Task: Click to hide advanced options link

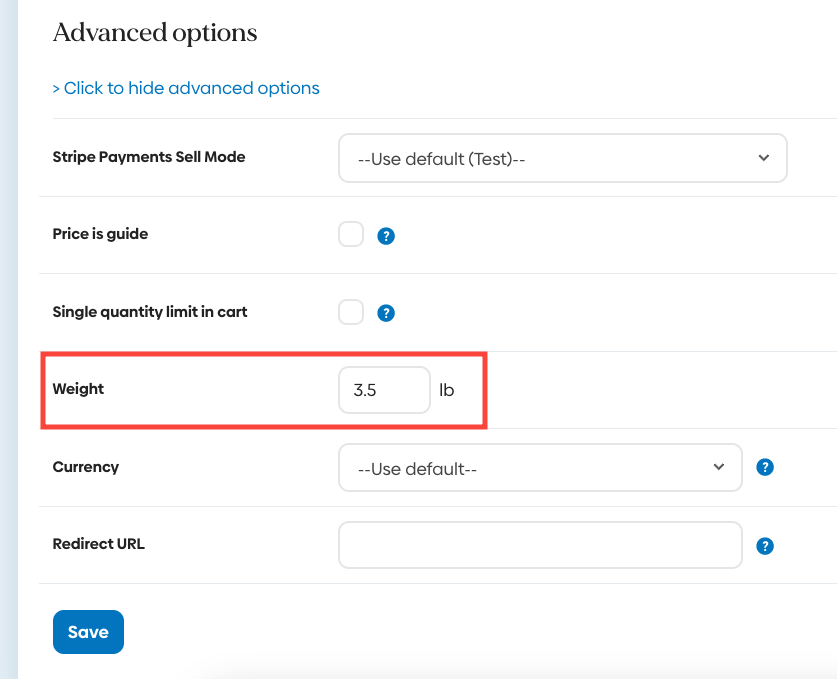Action: click(186, 88)
